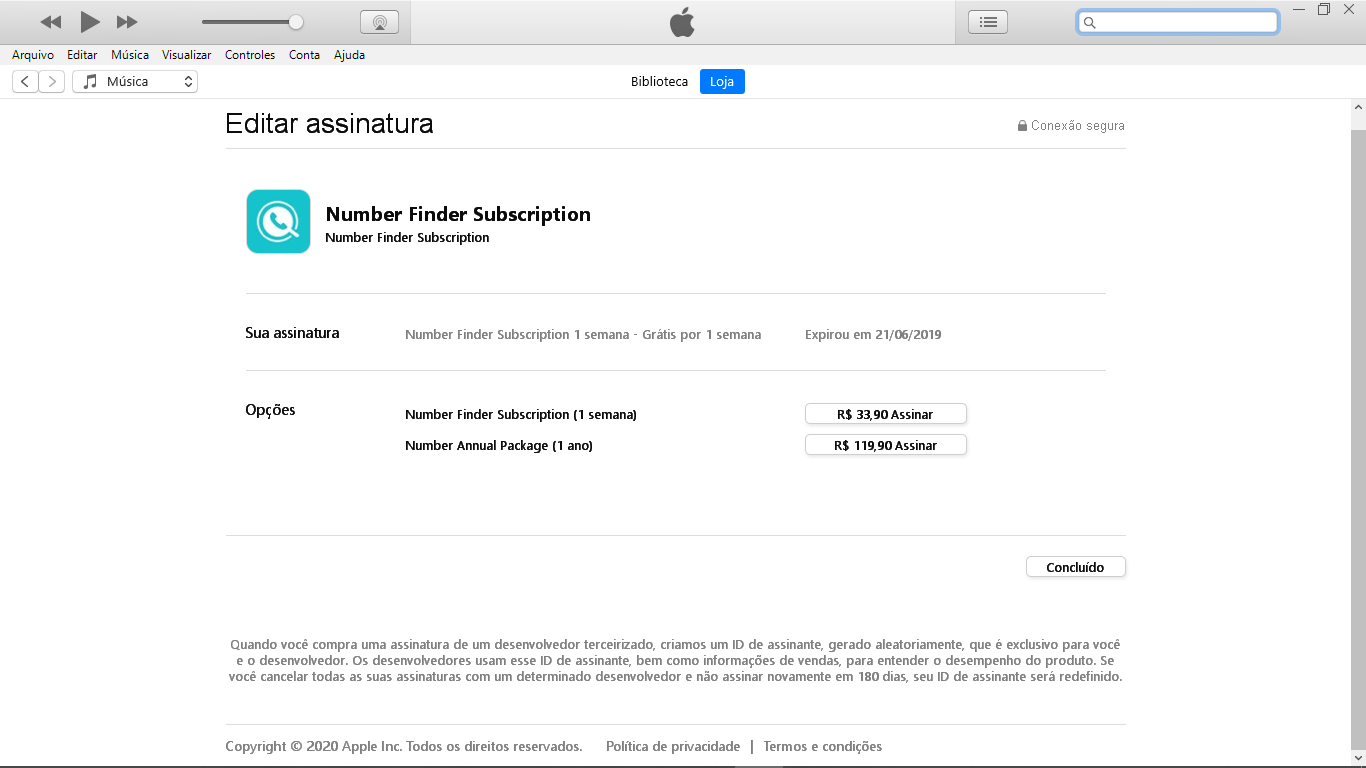The width and height of the screenshot is (1366, 768).
Task: Open the Música menu
Action: point(130,55)
